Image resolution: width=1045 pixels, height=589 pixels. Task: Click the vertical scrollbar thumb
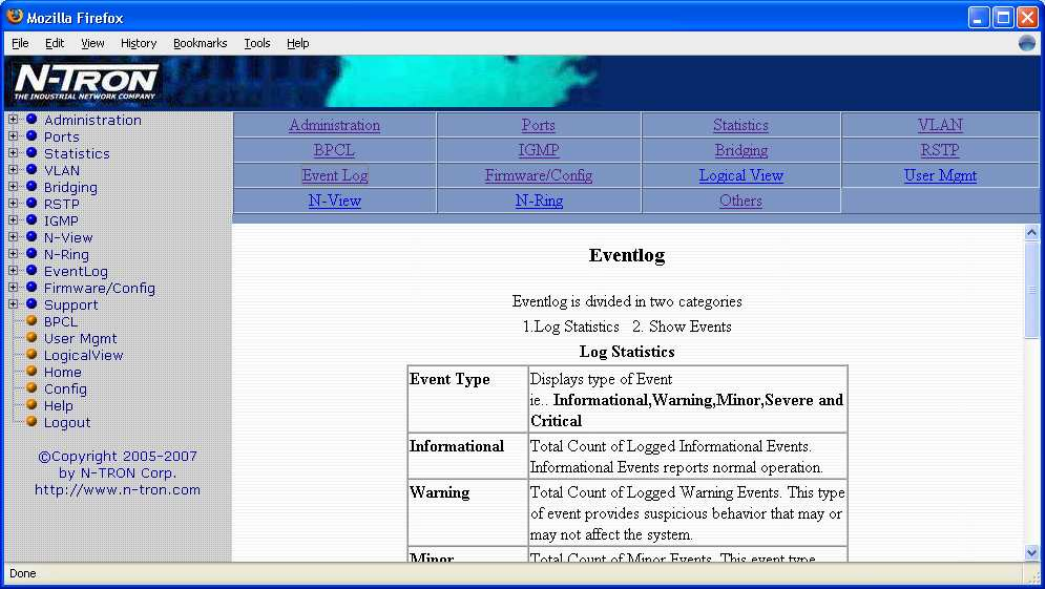click(x=1032, y=290)
